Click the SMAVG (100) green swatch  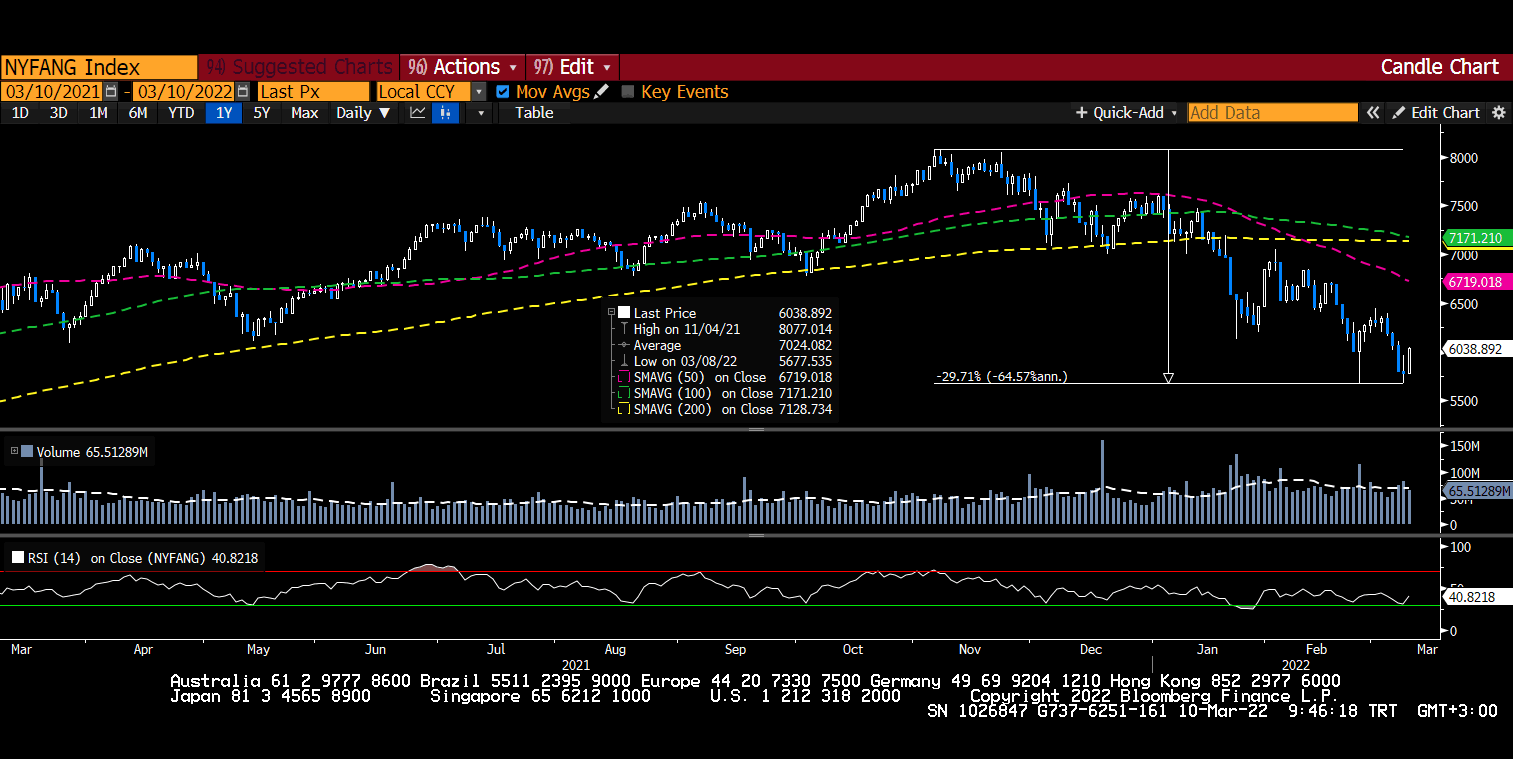pyautogui.click(x=625, y=393)
